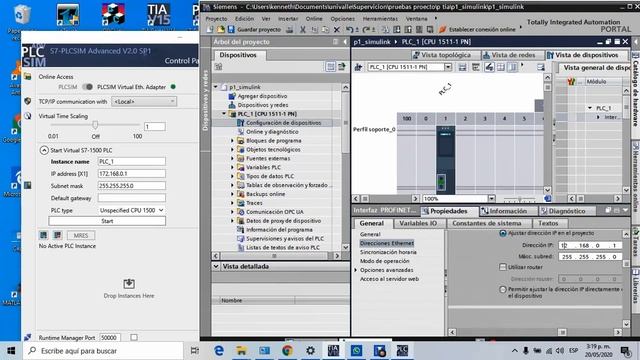Collapse Start Virtual S7-1500 PLC section
640x360 pixels.
tap(44, 150)
